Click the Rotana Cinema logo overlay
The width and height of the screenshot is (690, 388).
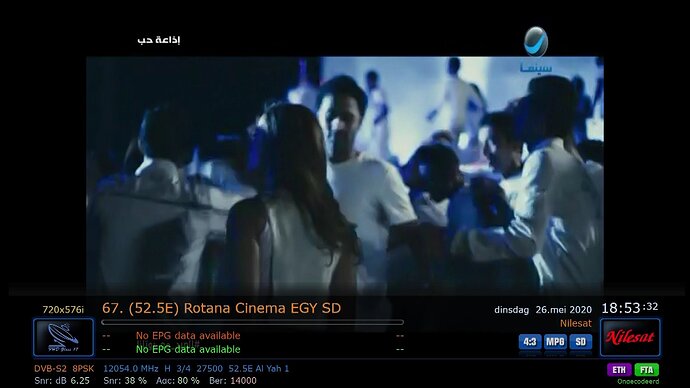point(536,50)
